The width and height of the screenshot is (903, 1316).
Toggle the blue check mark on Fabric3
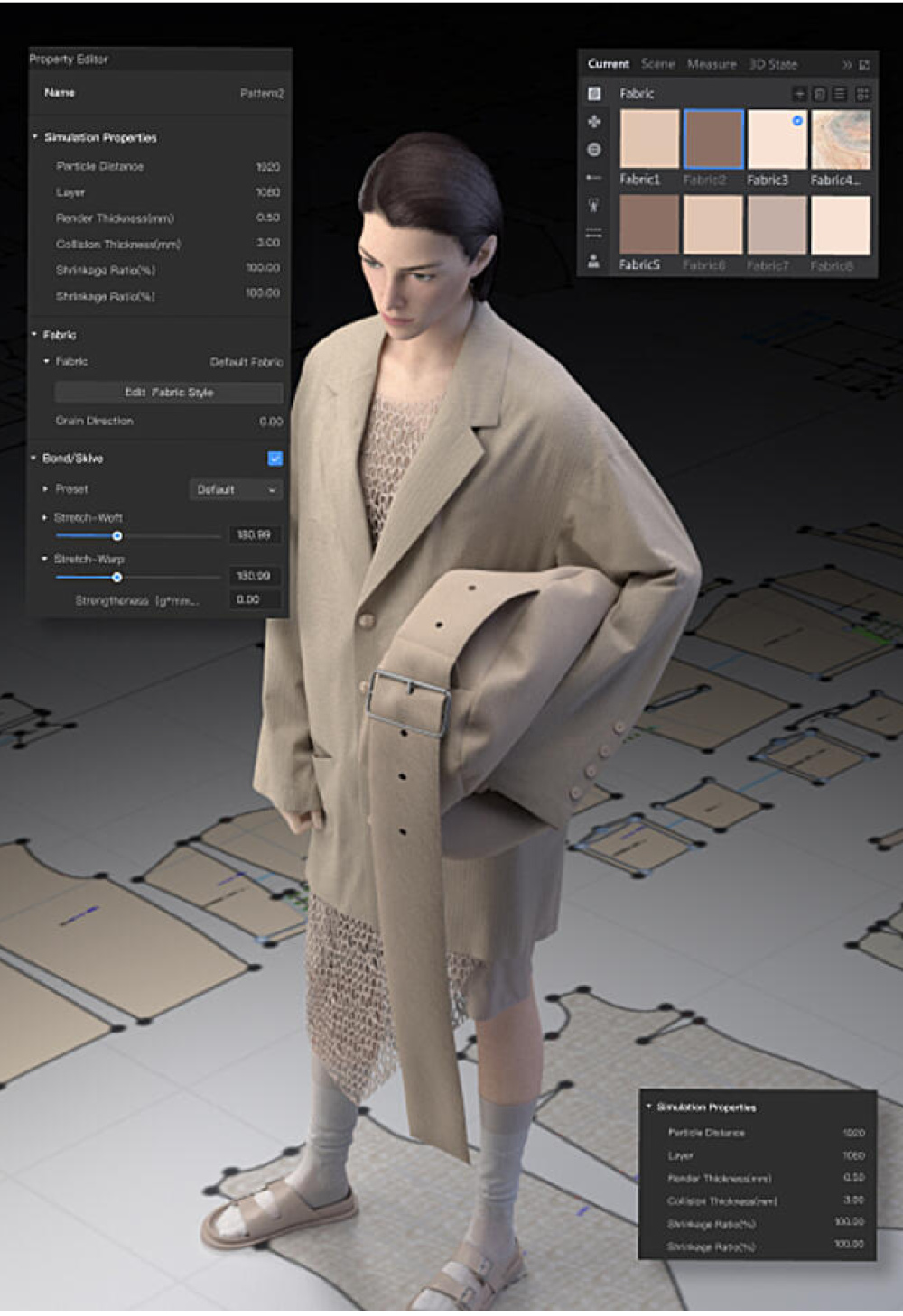(x=797, y=121)
